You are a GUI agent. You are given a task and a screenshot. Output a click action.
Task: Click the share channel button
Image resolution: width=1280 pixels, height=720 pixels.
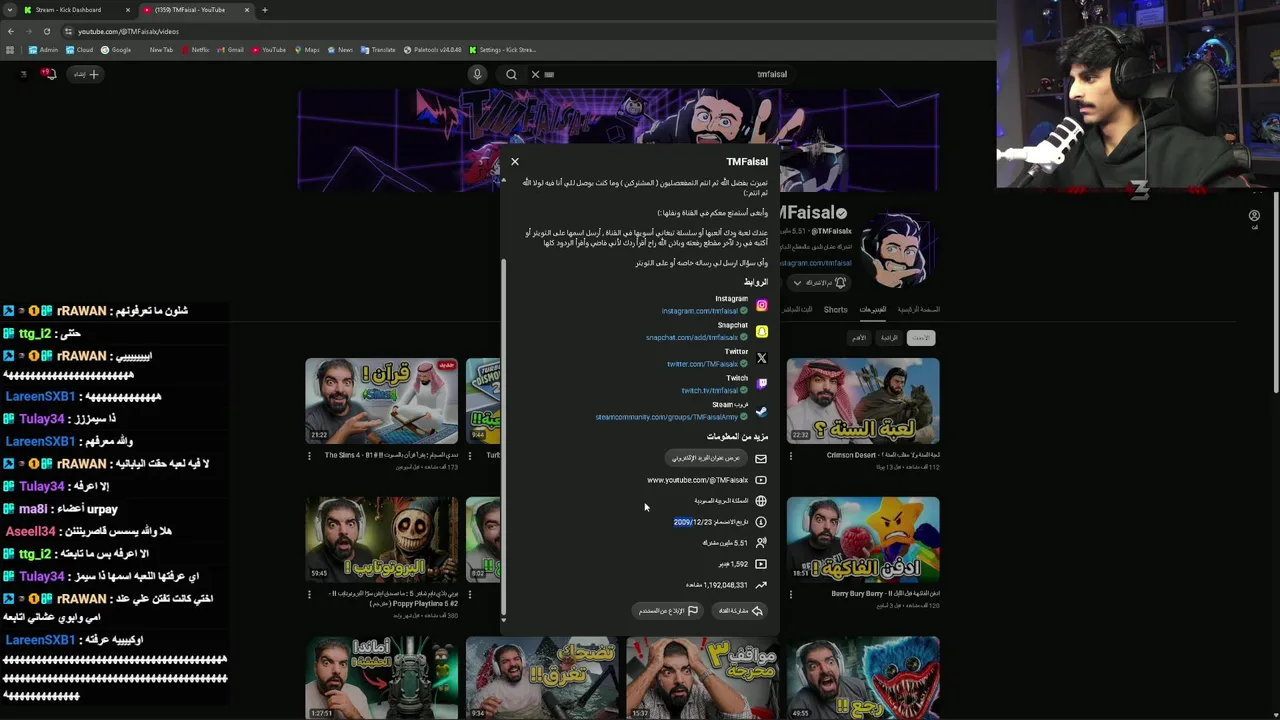pos(741,611)
